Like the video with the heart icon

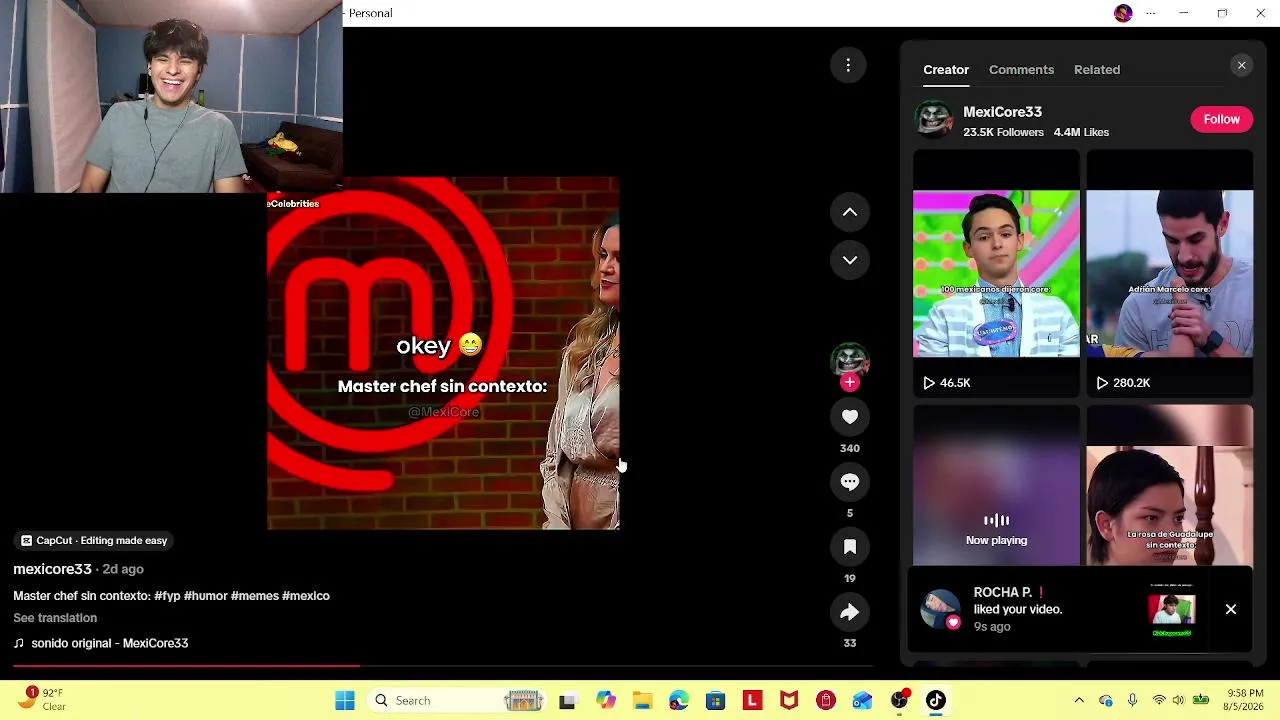[x=849, y=417]
